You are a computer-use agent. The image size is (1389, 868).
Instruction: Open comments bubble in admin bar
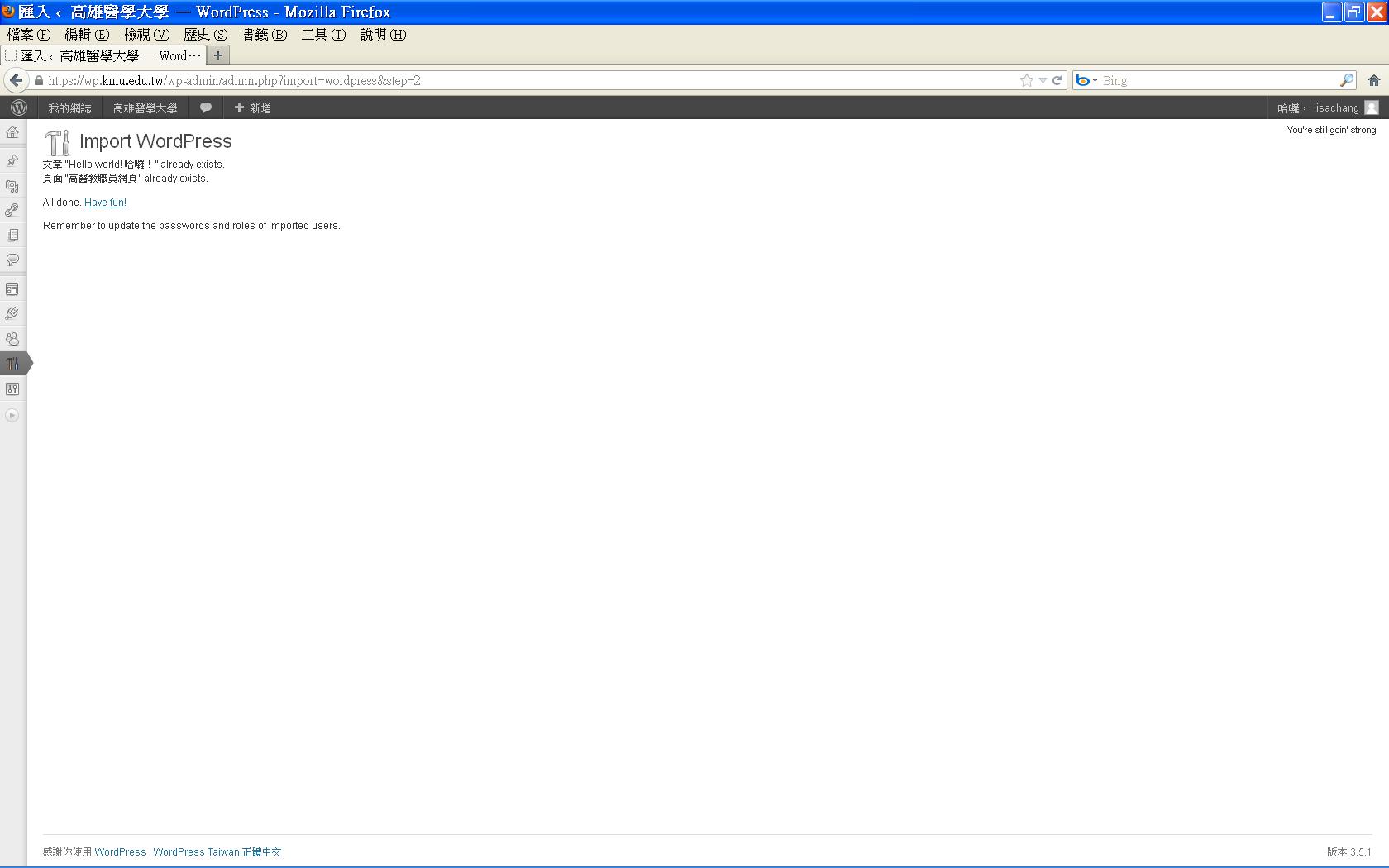click(206, 107)
